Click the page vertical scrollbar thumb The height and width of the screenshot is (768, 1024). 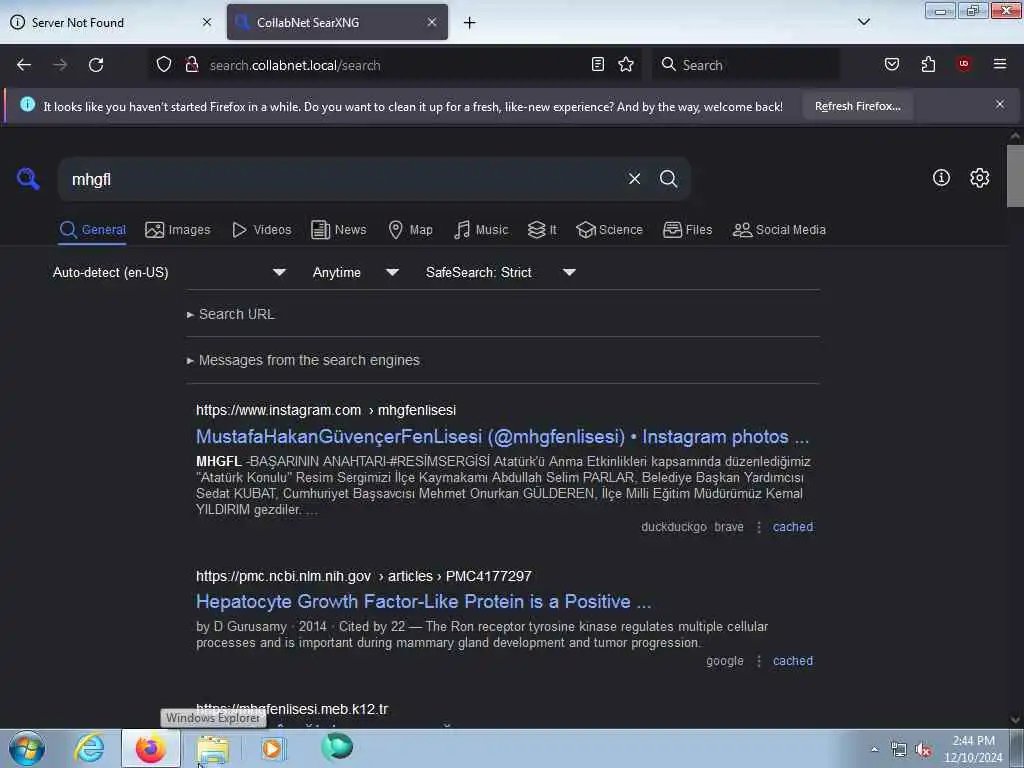point(1015,175)
